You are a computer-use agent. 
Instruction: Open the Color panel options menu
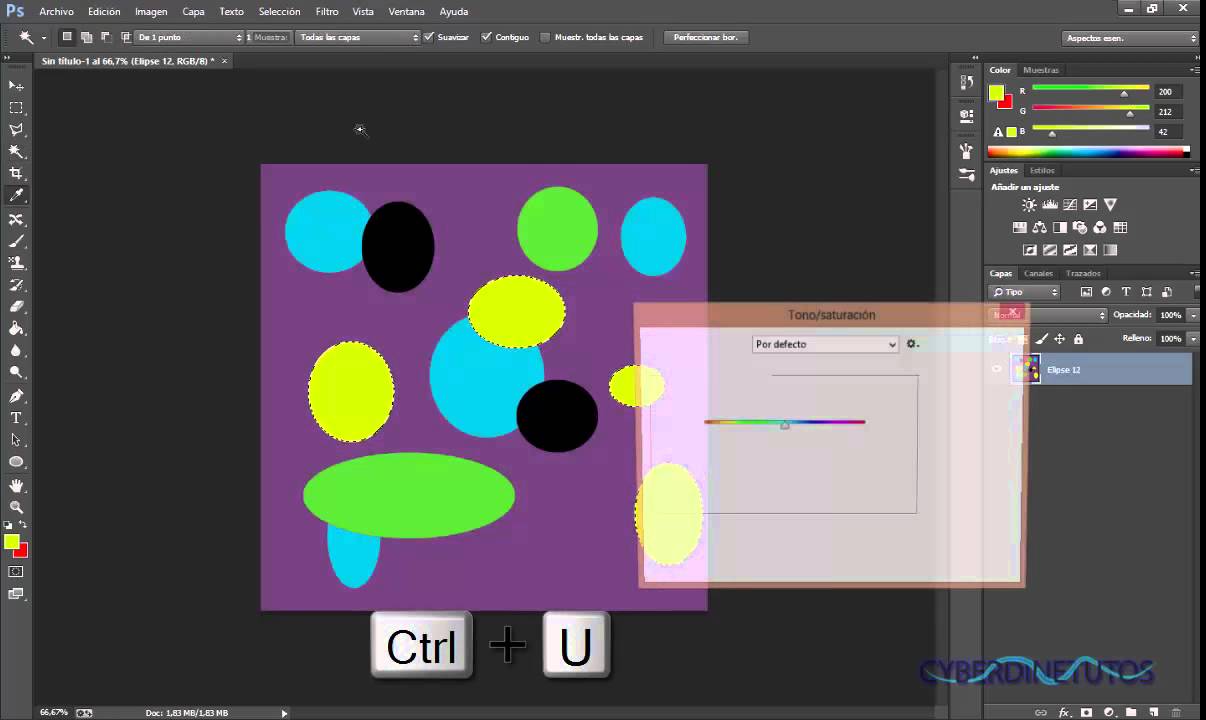click(x=1195, y=70)
